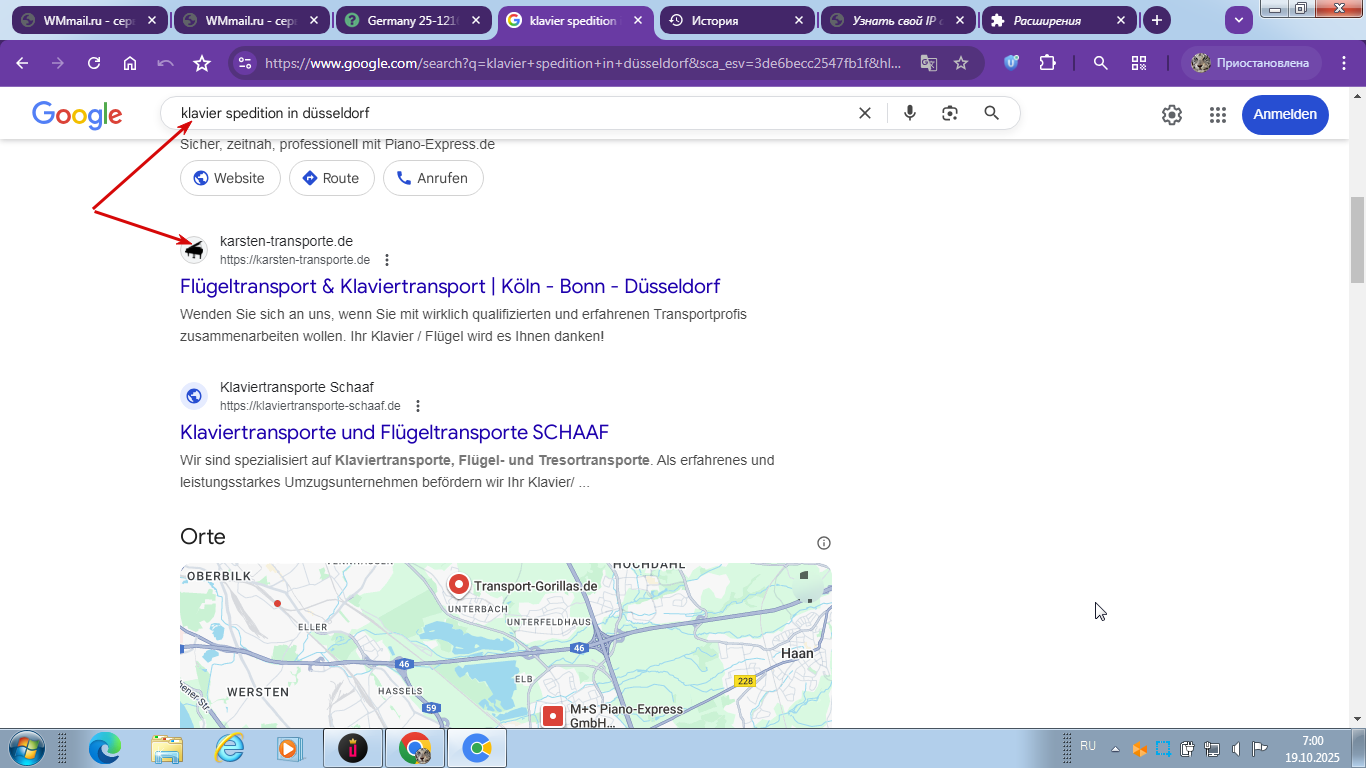Open Google quick settings gear
The image size is (1366, 768).
1172,115
